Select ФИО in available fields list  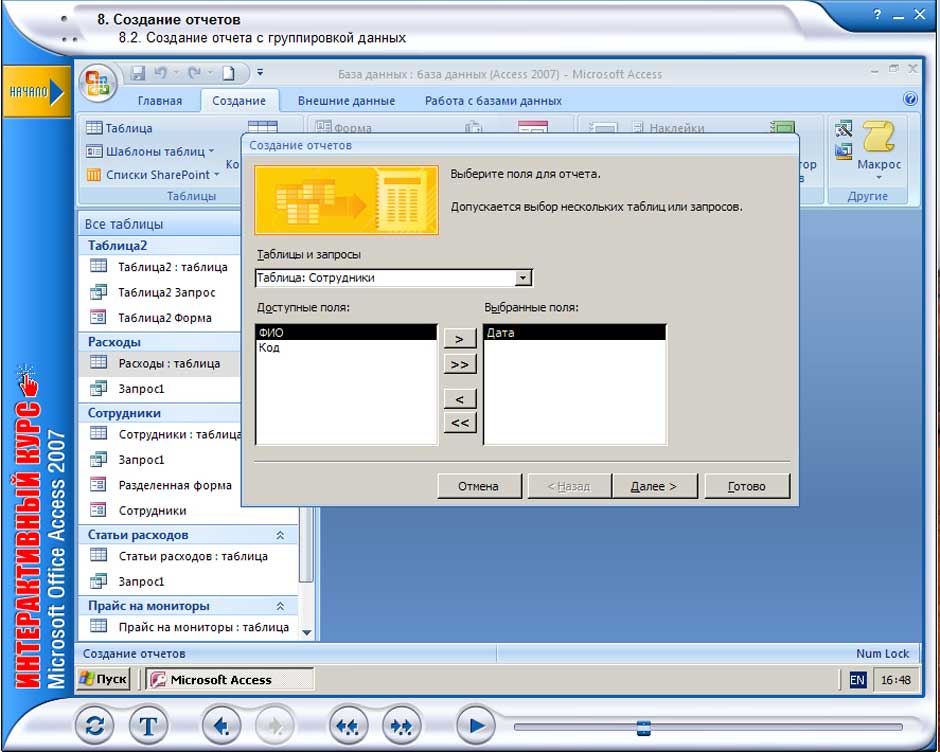coord(346,333)
